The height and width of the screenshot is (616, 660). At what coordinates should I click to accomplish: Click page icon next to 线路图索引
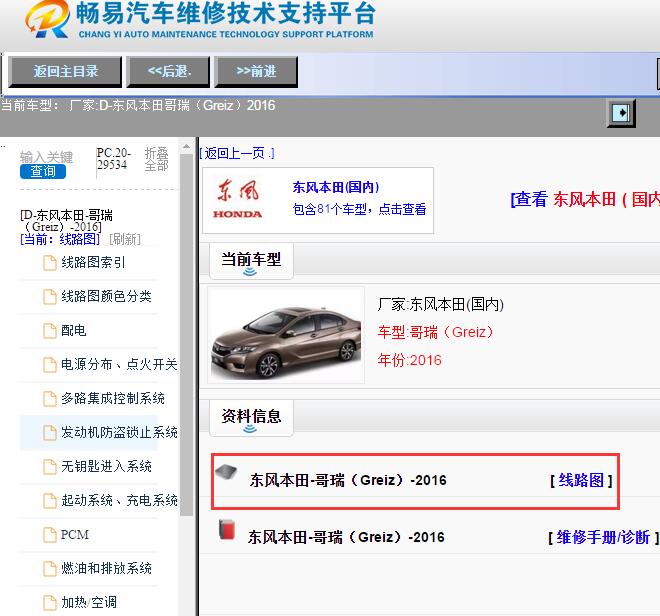coord(50,263)
